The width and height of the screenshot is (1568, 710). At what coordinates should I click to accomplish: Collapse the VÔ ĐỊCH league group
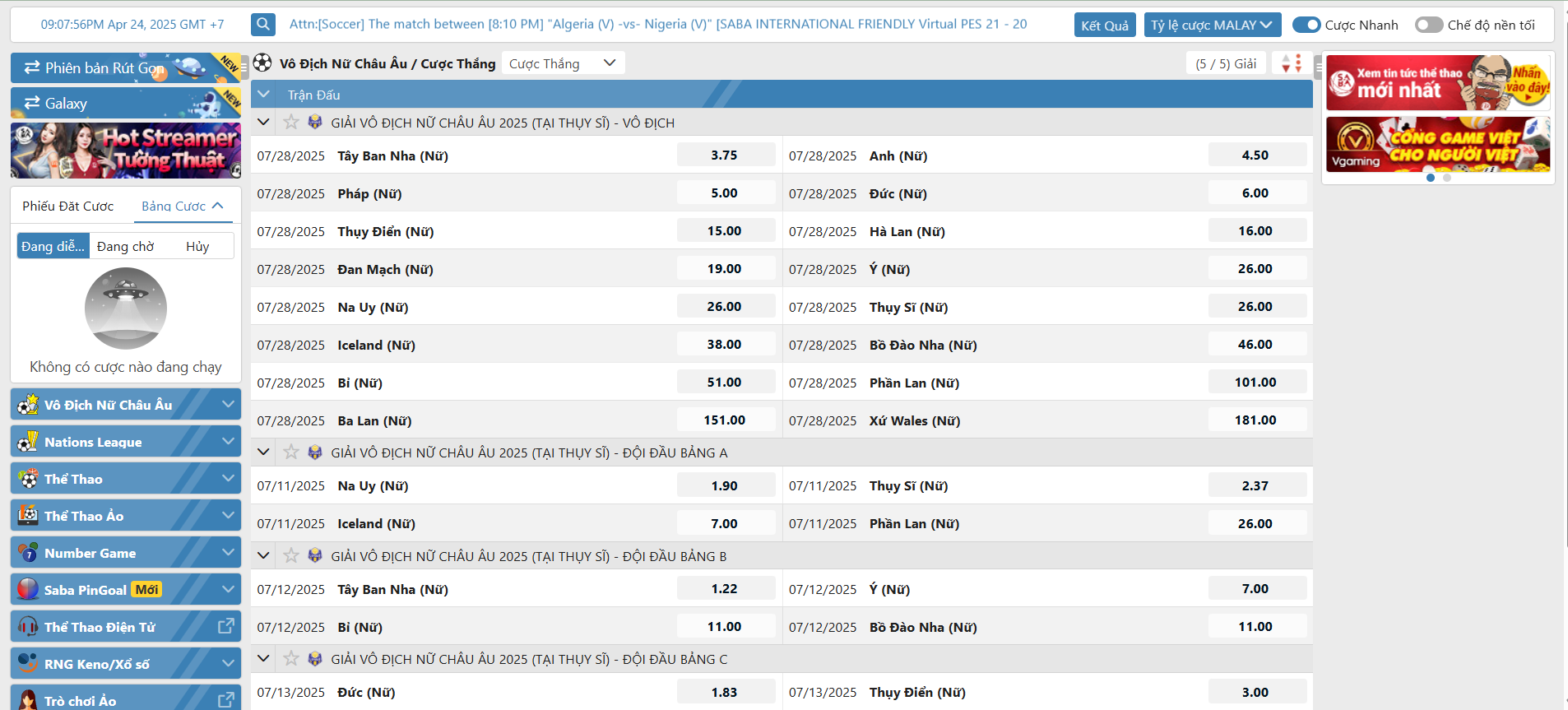click(x=264, y=123)
